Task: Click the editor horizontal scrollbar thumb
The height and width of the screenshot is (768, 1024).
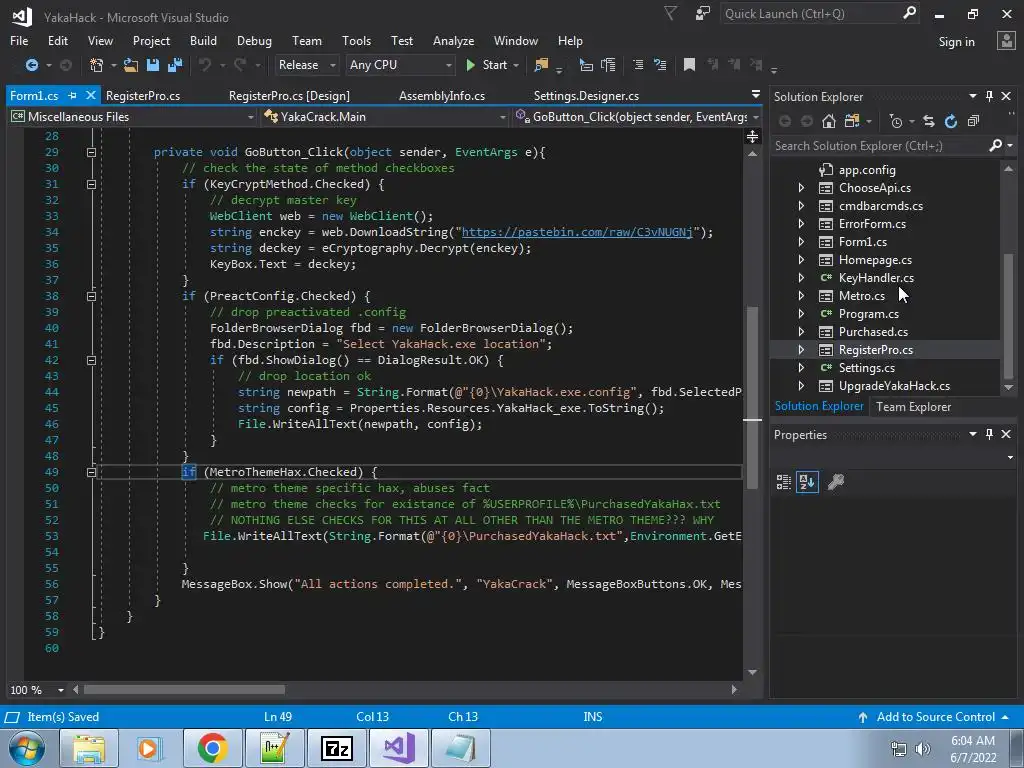Action: (x=184, y=690)
